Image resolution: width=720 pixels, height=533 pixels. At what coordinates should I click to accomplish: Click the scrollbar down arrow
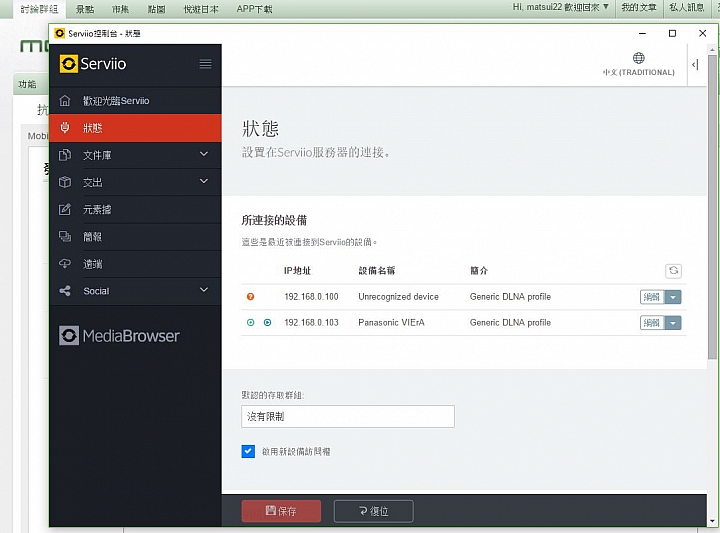pyautogui.click(x=712, y=521)
